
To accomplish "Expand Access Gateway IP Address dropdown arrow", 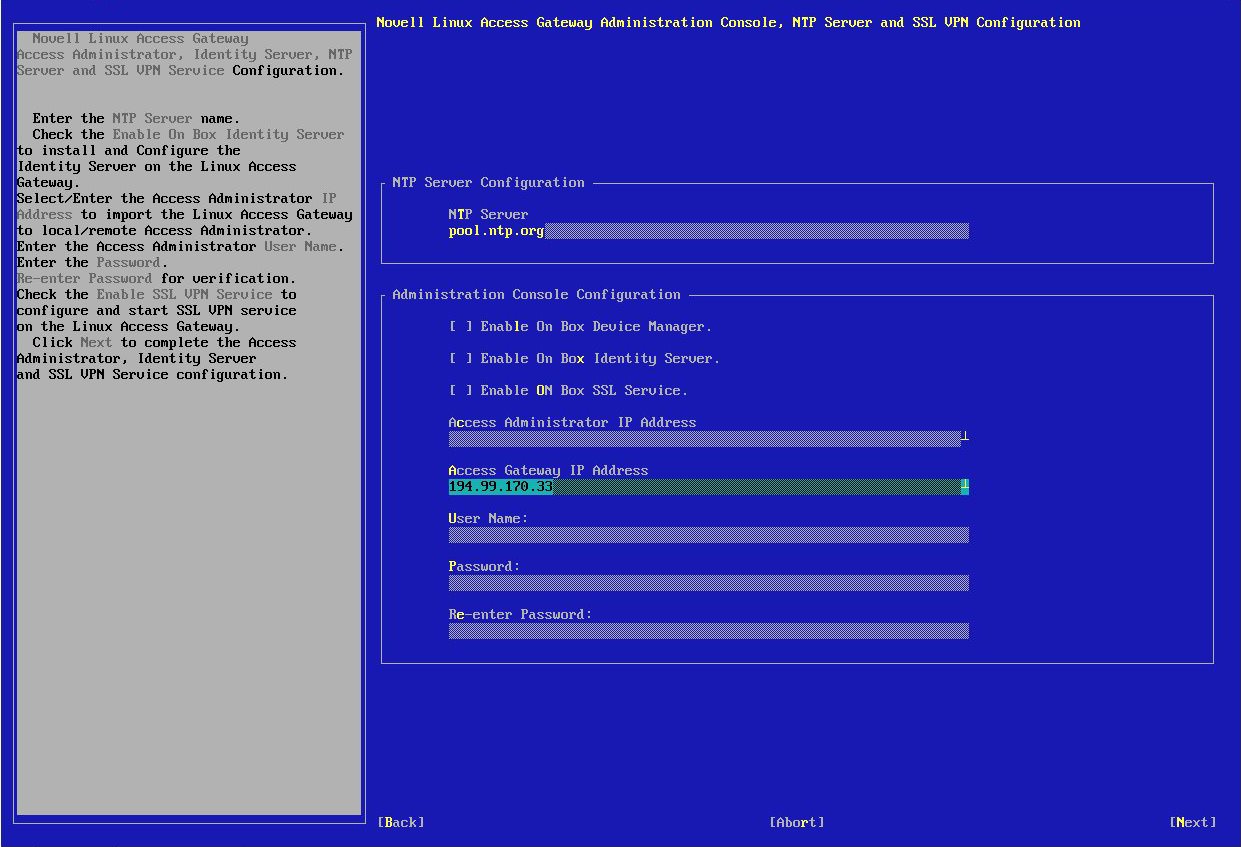I will 965,487.
